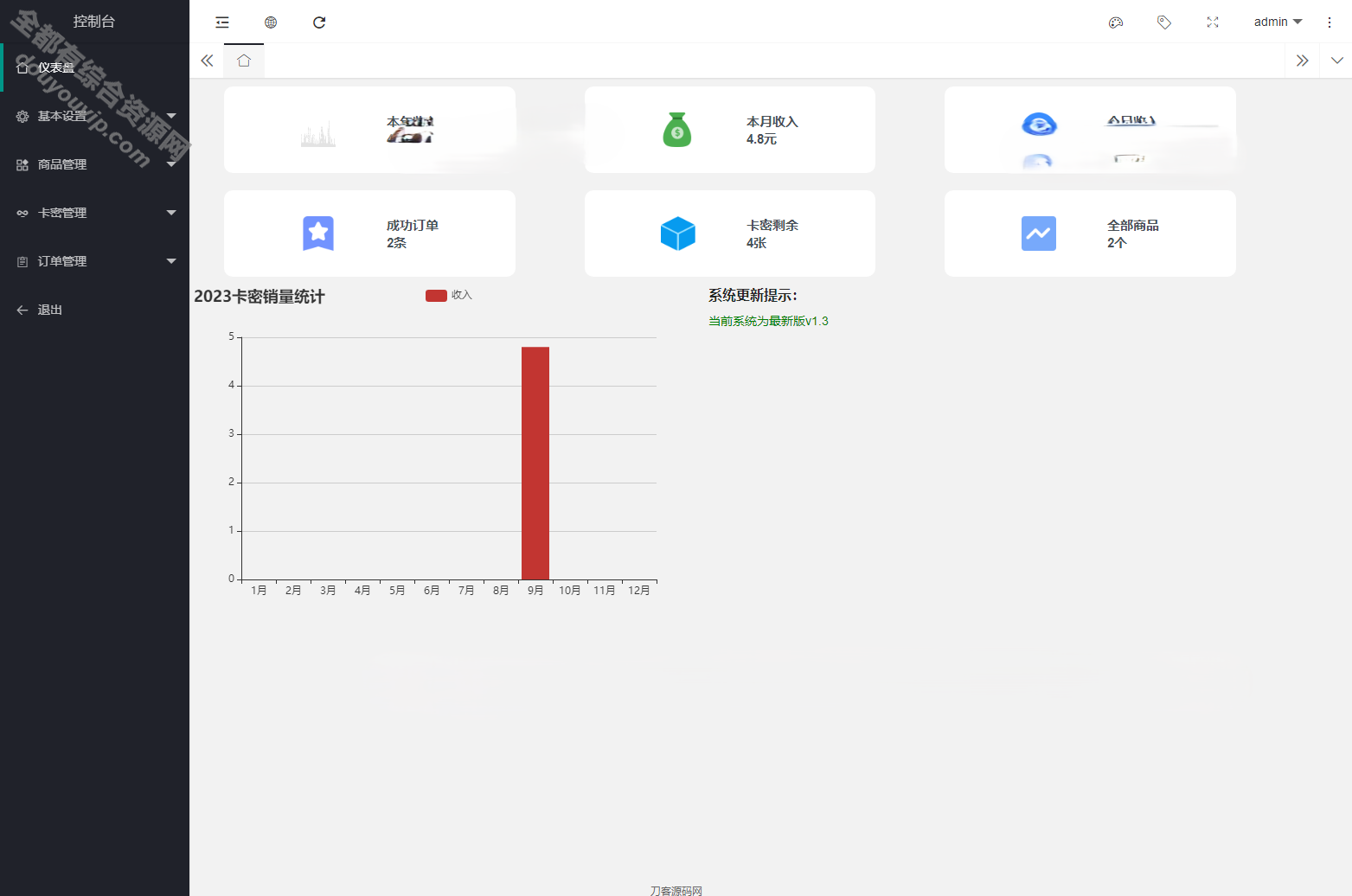Click the gear icon beside 基本设置
The image size is (1352, 896).
[22, 116]
